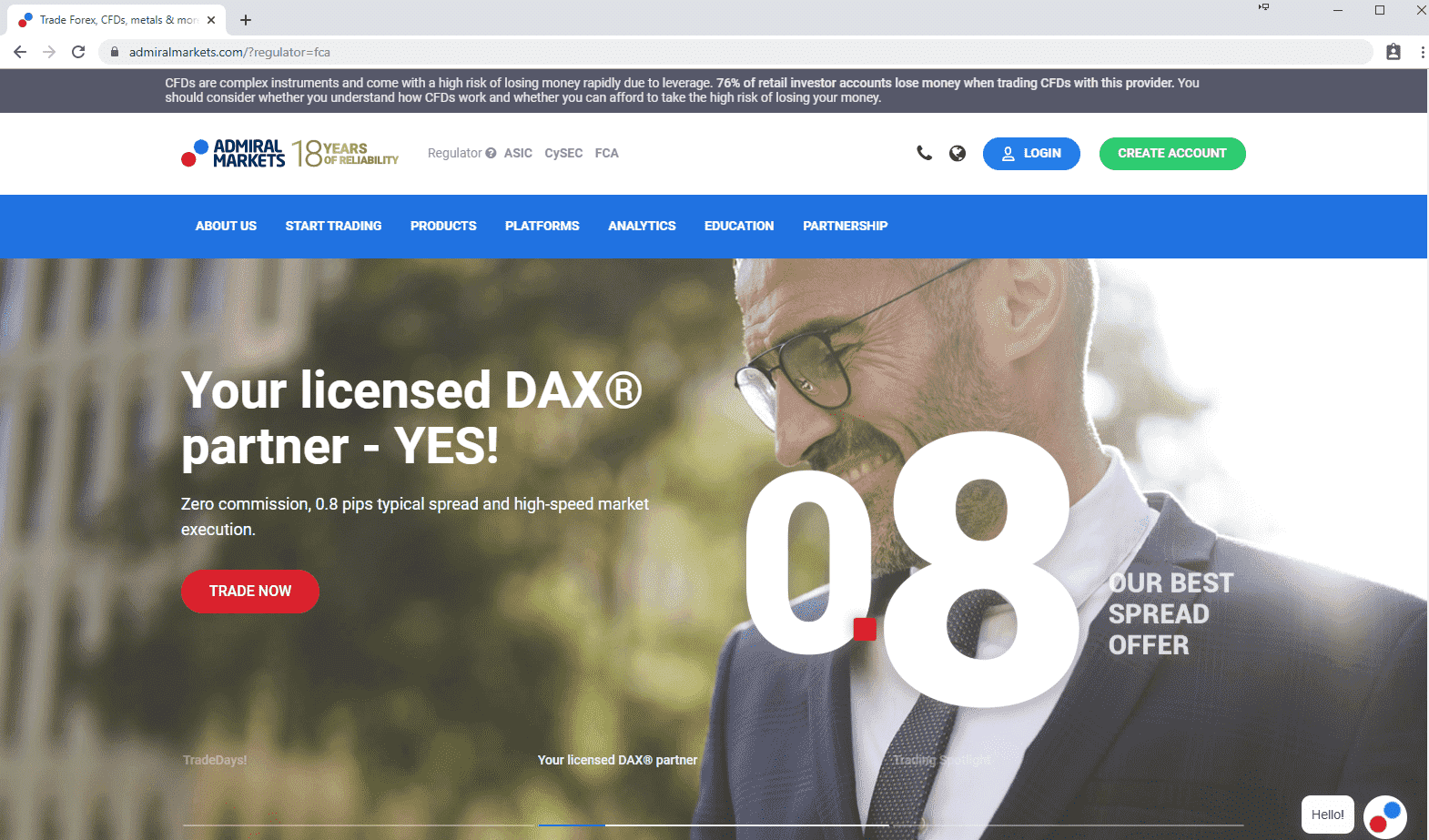Click the phone contact icon
The width and height of the screenshot is (1429, 840).
[924, 153]
